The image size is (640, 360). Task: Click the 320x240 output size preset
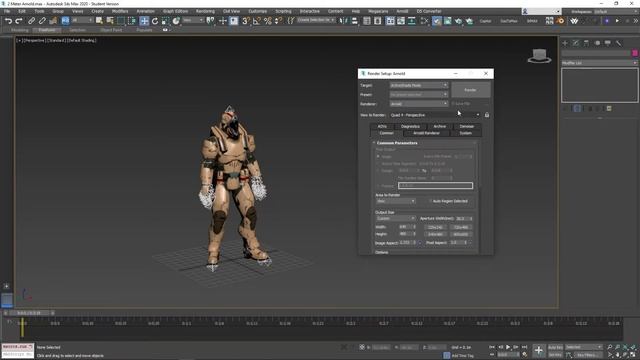pyautogui.click(x=436, y=227)
